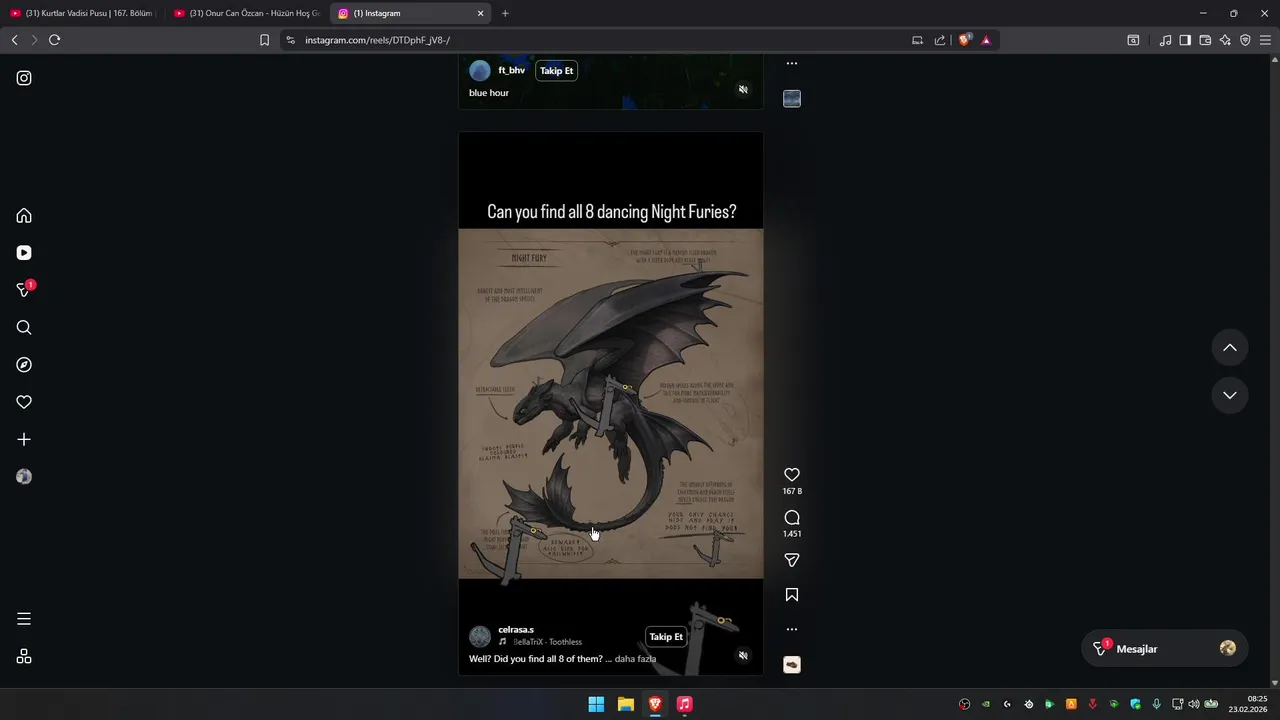This screenshot has width=1280, height=720.
Task: Open the search magnifier in sidebar
Action: (x=24, y=328)
